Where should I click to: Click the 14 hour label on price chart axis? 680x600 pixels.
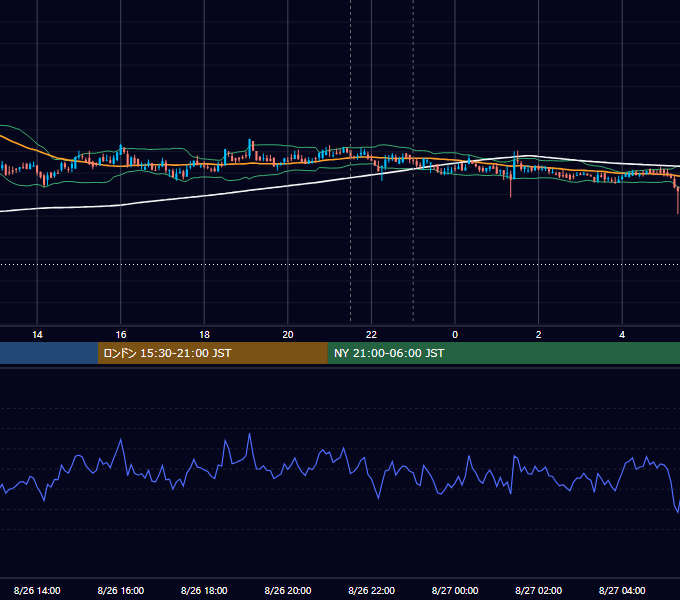37,335
